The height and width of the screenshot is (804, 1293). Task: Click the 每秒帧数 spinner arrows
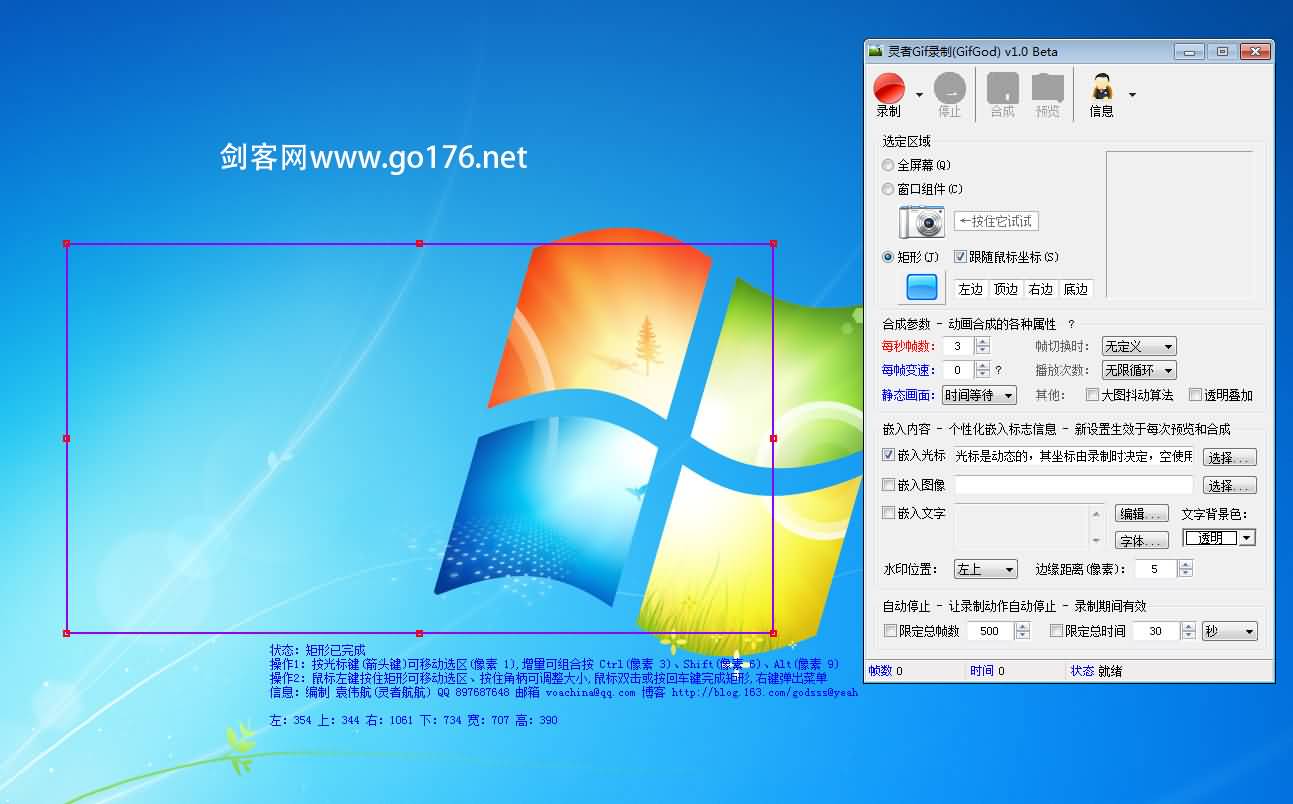[x=982, y=346]
